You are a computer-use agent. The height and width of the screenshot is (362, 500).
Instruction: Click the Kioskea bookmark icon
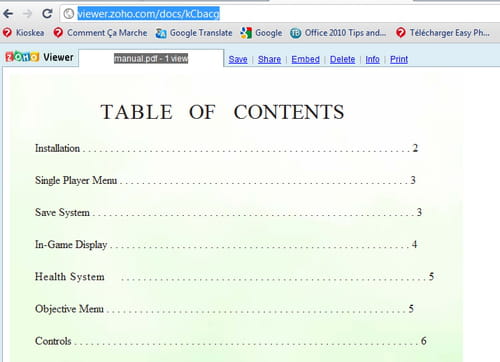coord(7,33)
